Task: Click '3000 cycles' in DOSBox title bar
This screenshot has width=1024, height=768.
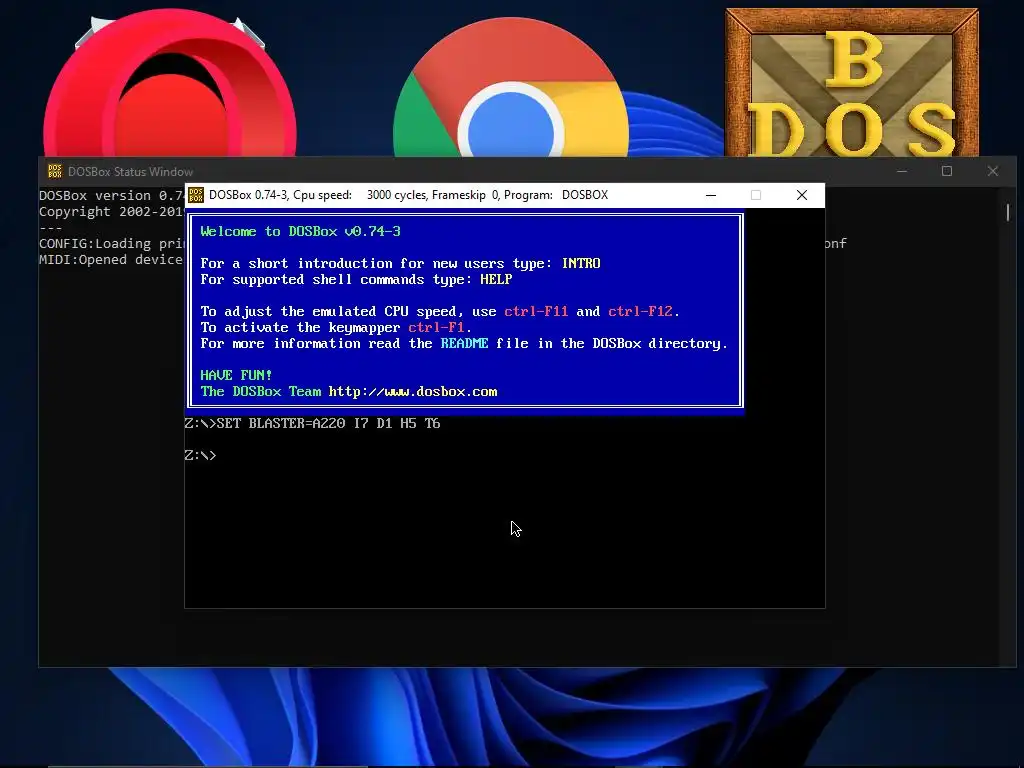Action: click(395, 195)
